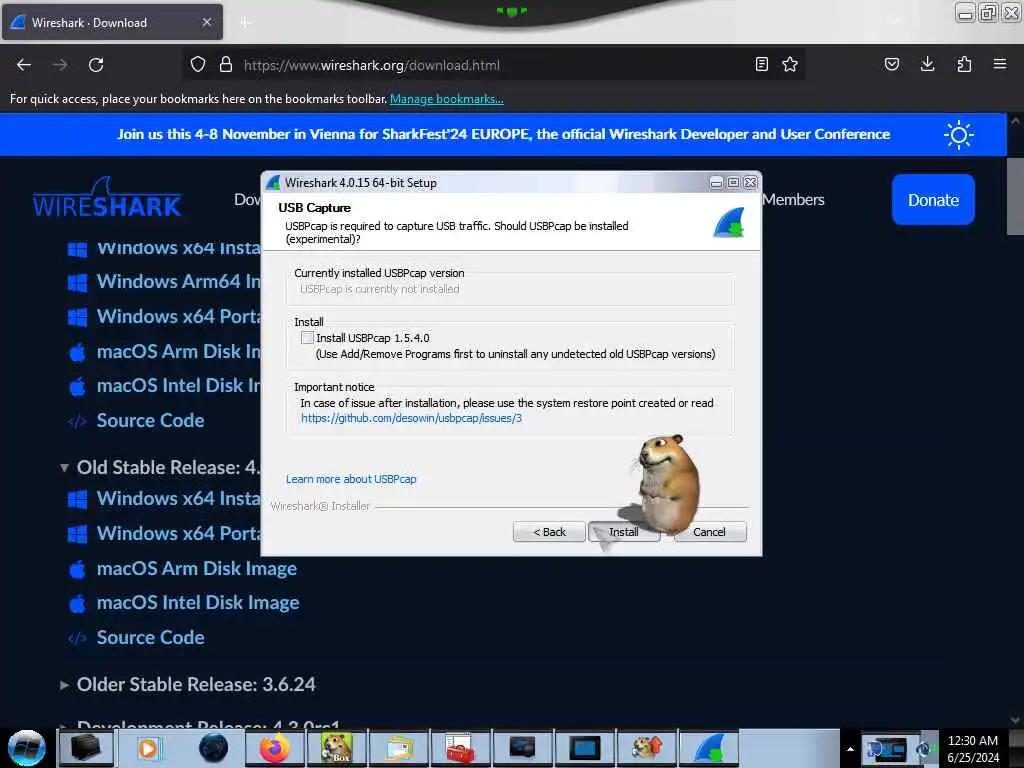Click the SharkFest'24 EUROPE banner
The height and width of the screenshot is (768, 1024).
[x=503, y=135]
